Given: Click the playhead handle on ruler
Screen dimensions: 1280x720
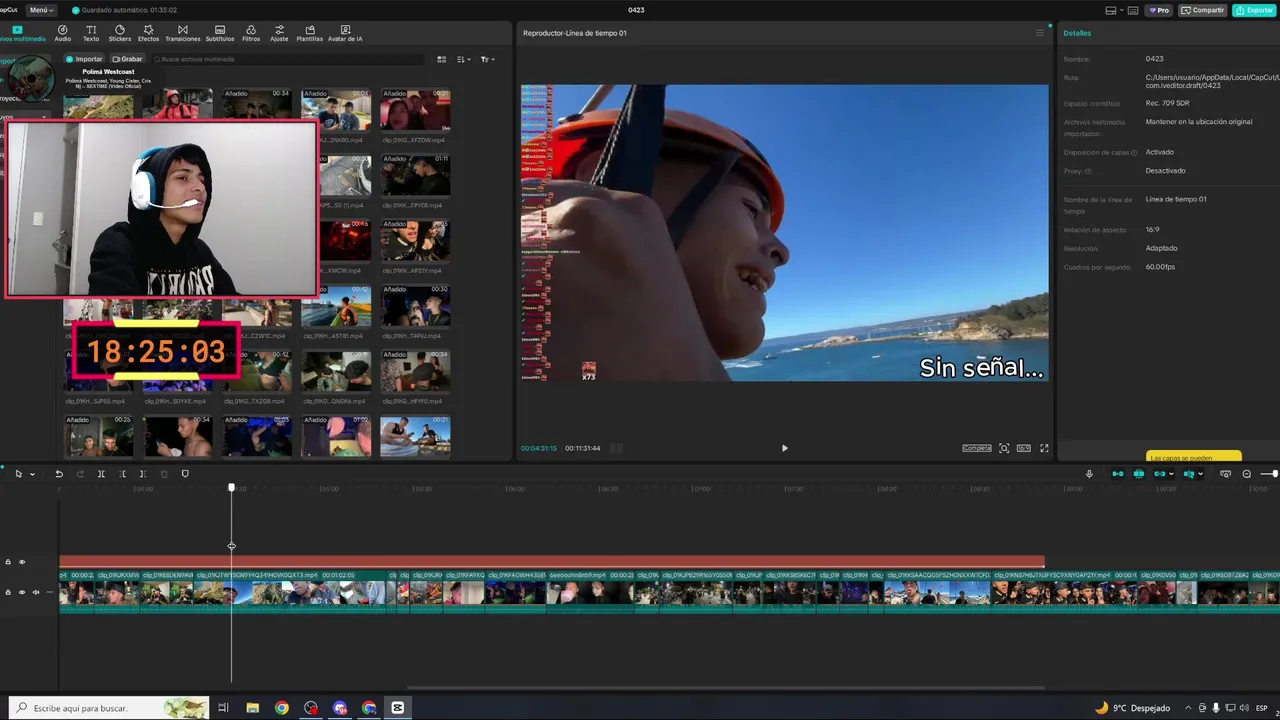Looking at the screenshot, I should pyautogui.click(x=231, y=487).
